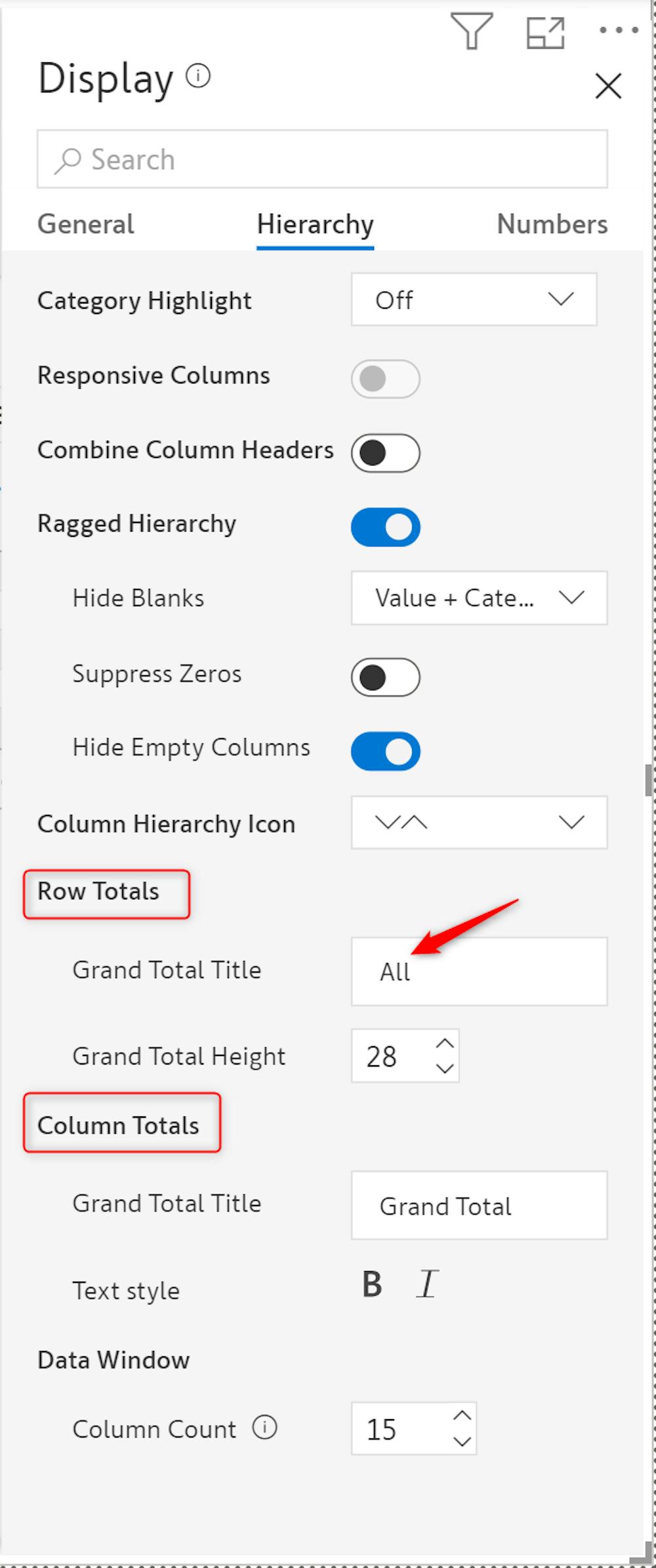Switch to the Numbers tab
This screenshot has height=1568, width=656.
[x=552, y=224]
